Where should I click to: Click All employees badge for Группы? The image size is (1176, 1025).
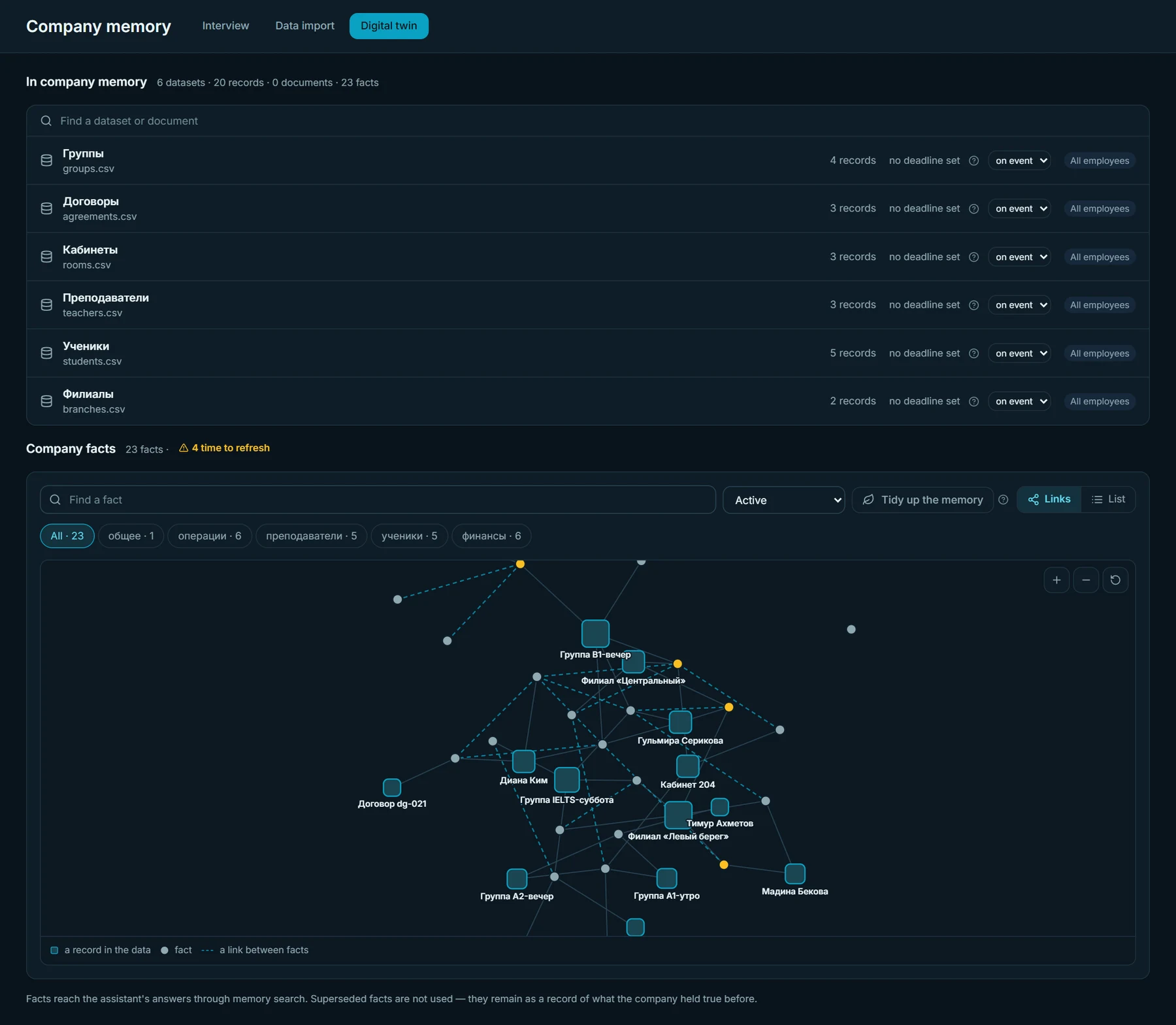pyautogui.click(x=1100, y=161)
